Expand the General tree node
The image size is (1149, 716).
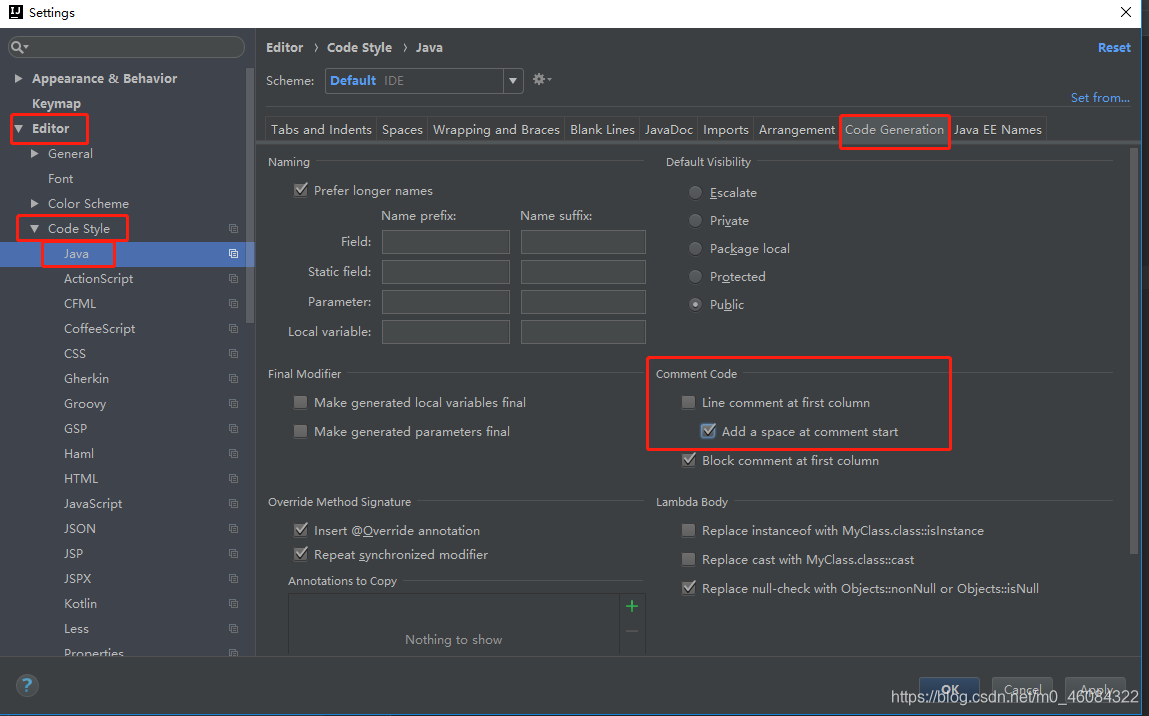34,153
